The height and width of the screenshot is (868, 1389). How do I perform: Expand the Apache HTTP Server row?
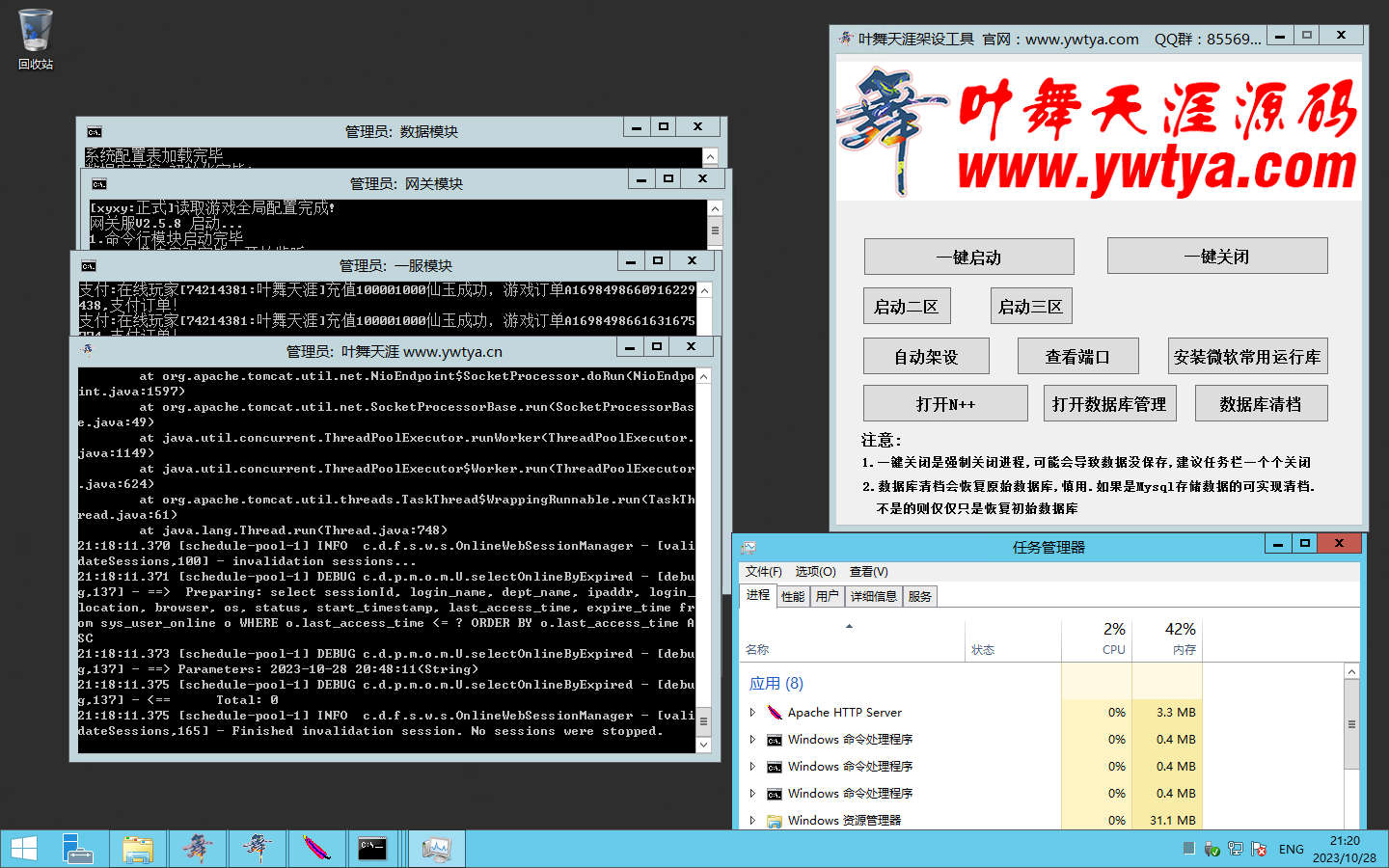tap(752, 713)
